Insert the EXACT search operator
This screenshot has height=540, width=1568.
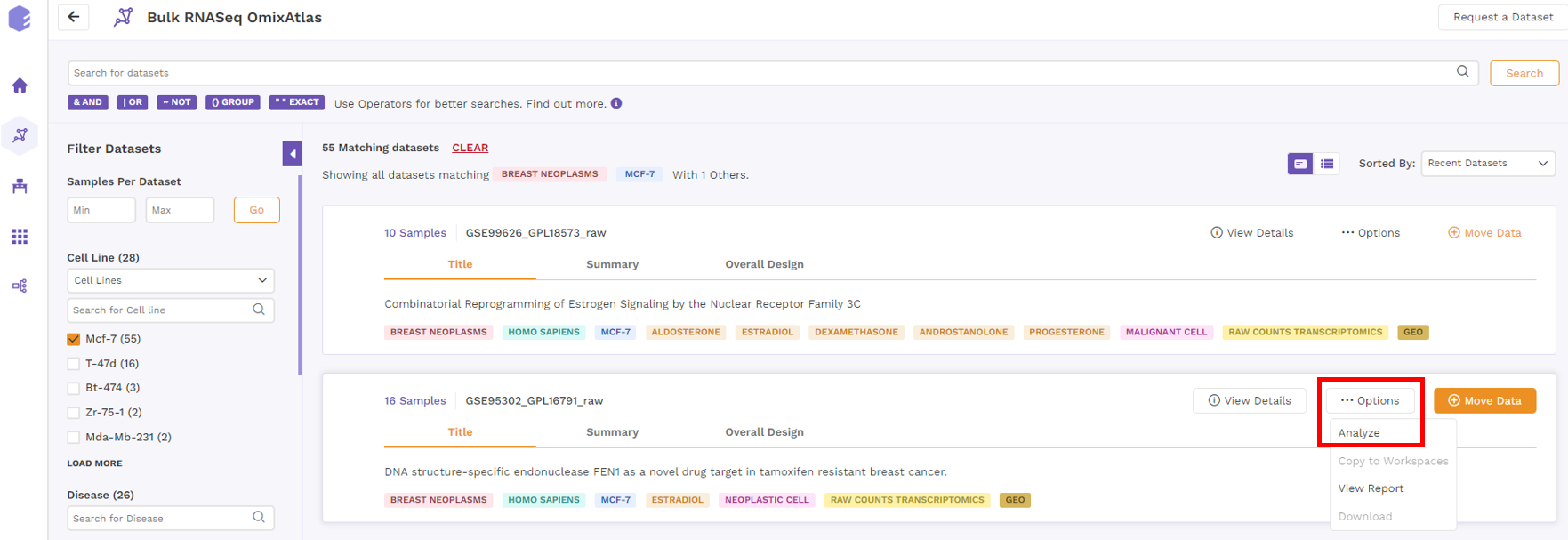[297, 102]
